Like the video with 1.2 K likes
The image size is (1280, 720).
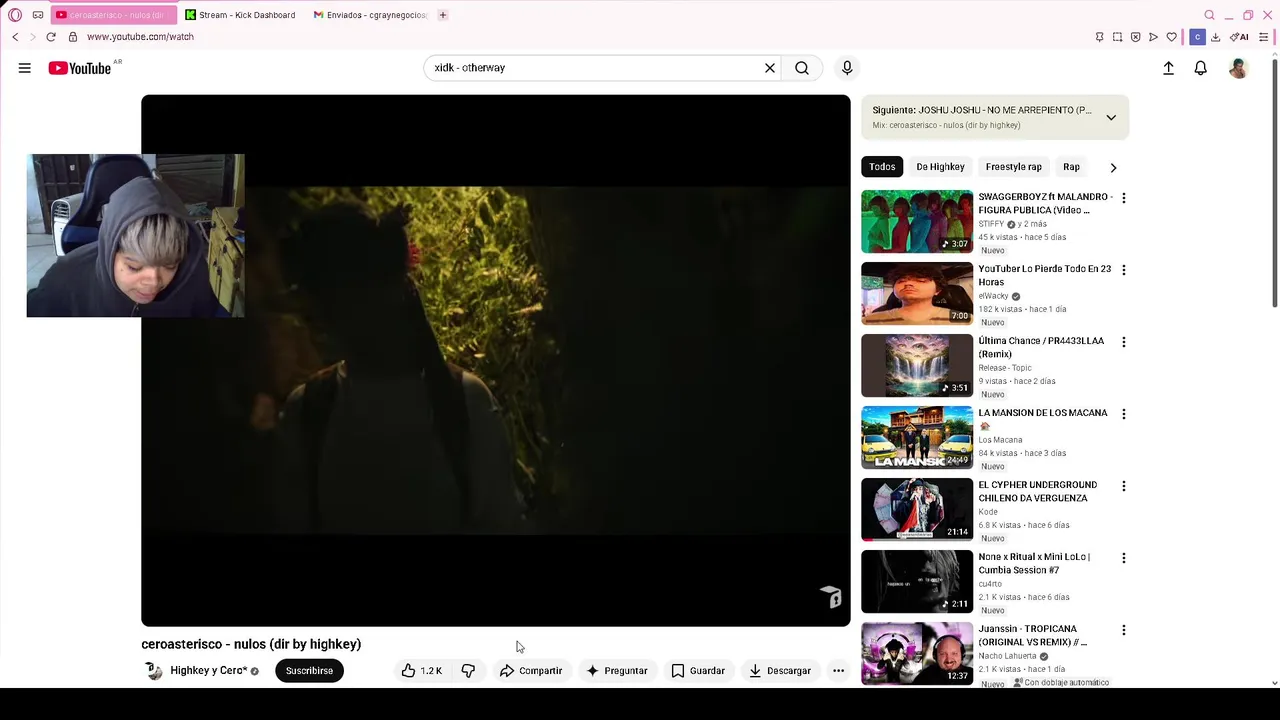tap(421, 671)
